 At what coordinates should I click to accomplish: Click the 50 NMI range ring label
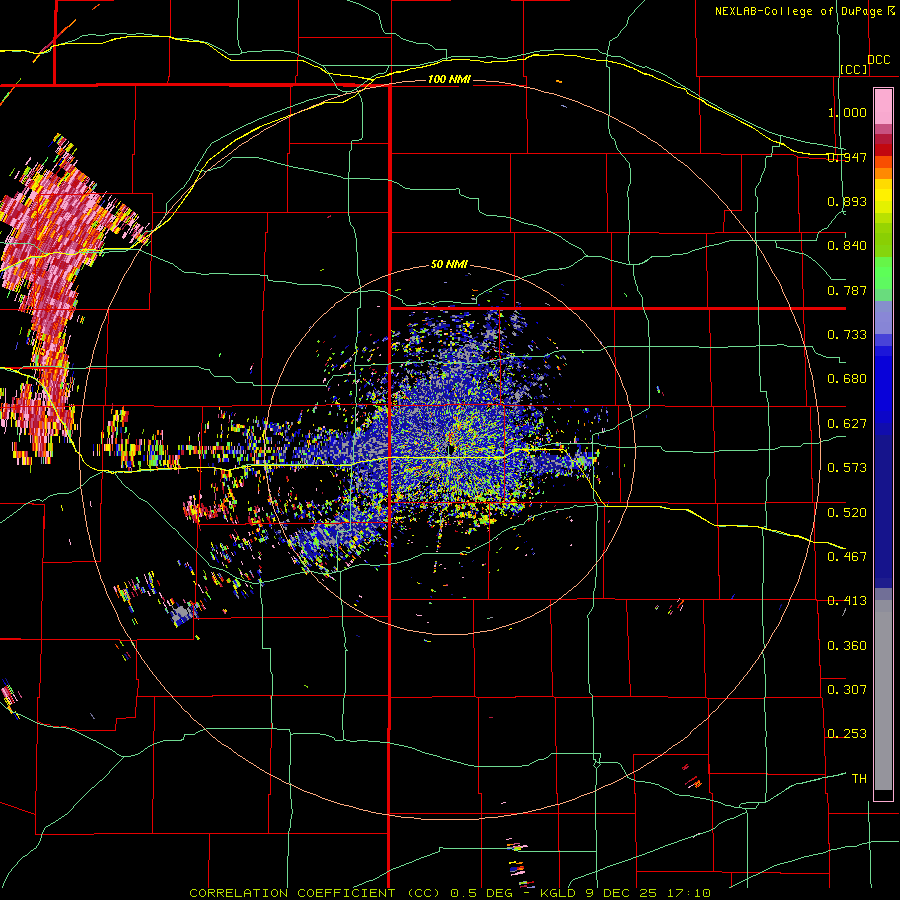(449, 265)
